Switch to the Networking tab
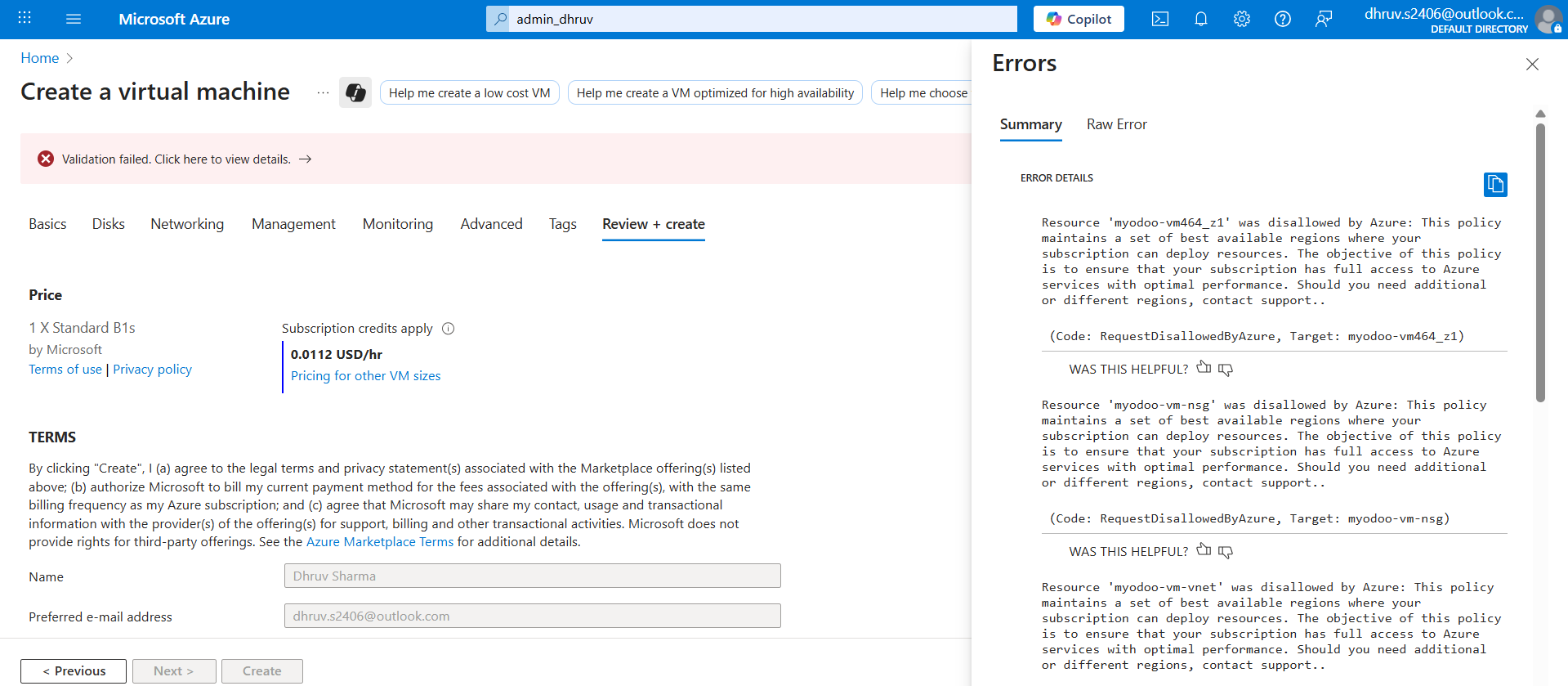The image size is (1568, 686). point(187,224)
